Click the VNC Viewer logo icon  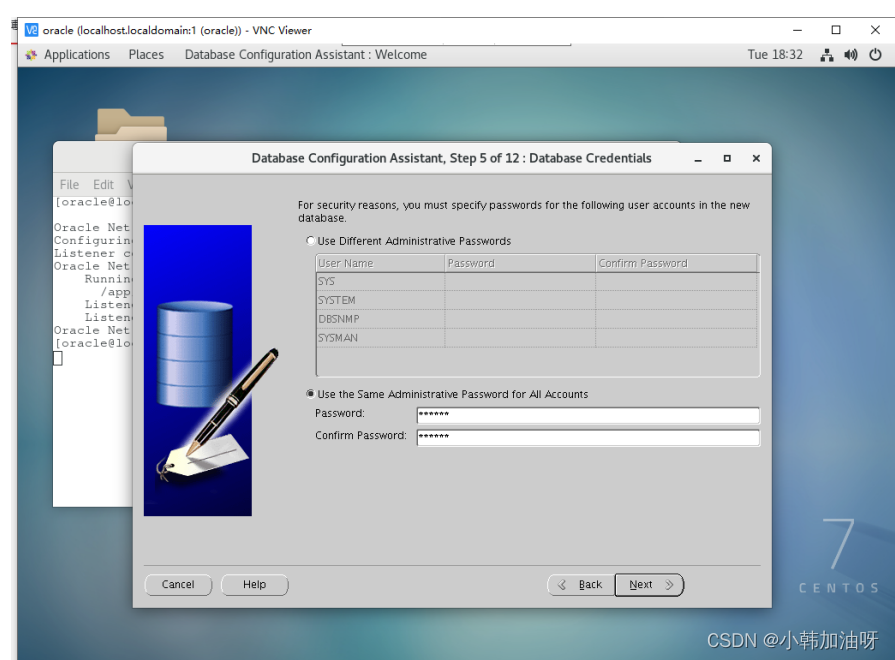tap(31, 30)
